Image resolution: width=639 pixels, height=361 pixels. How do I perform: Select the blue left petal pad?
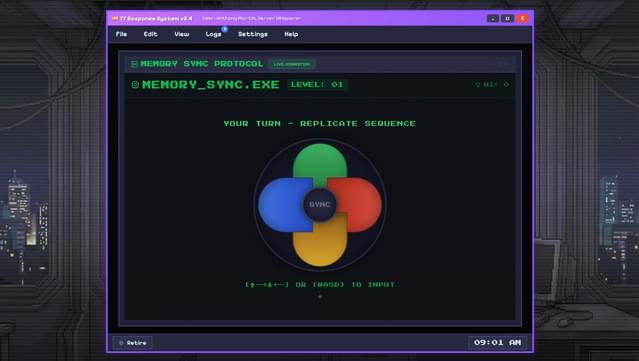pos(283,205)
